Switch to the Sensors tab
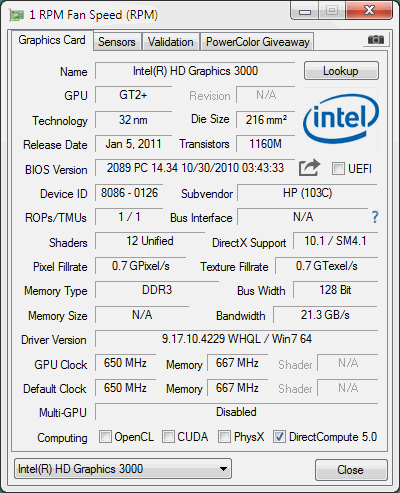Screen dimensions: 400x493 pos(117,42)
